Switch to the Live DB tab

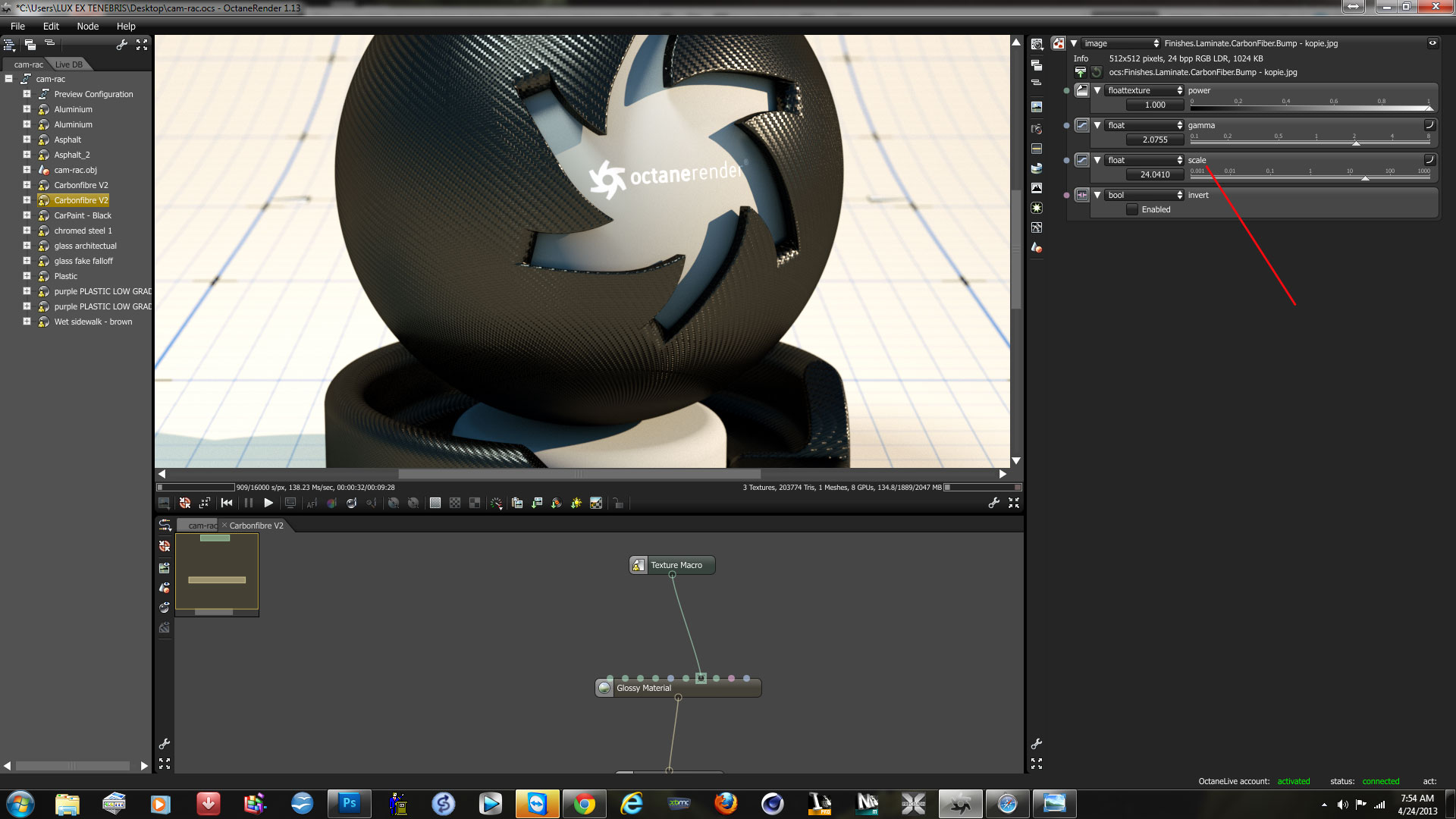point(68,64)
